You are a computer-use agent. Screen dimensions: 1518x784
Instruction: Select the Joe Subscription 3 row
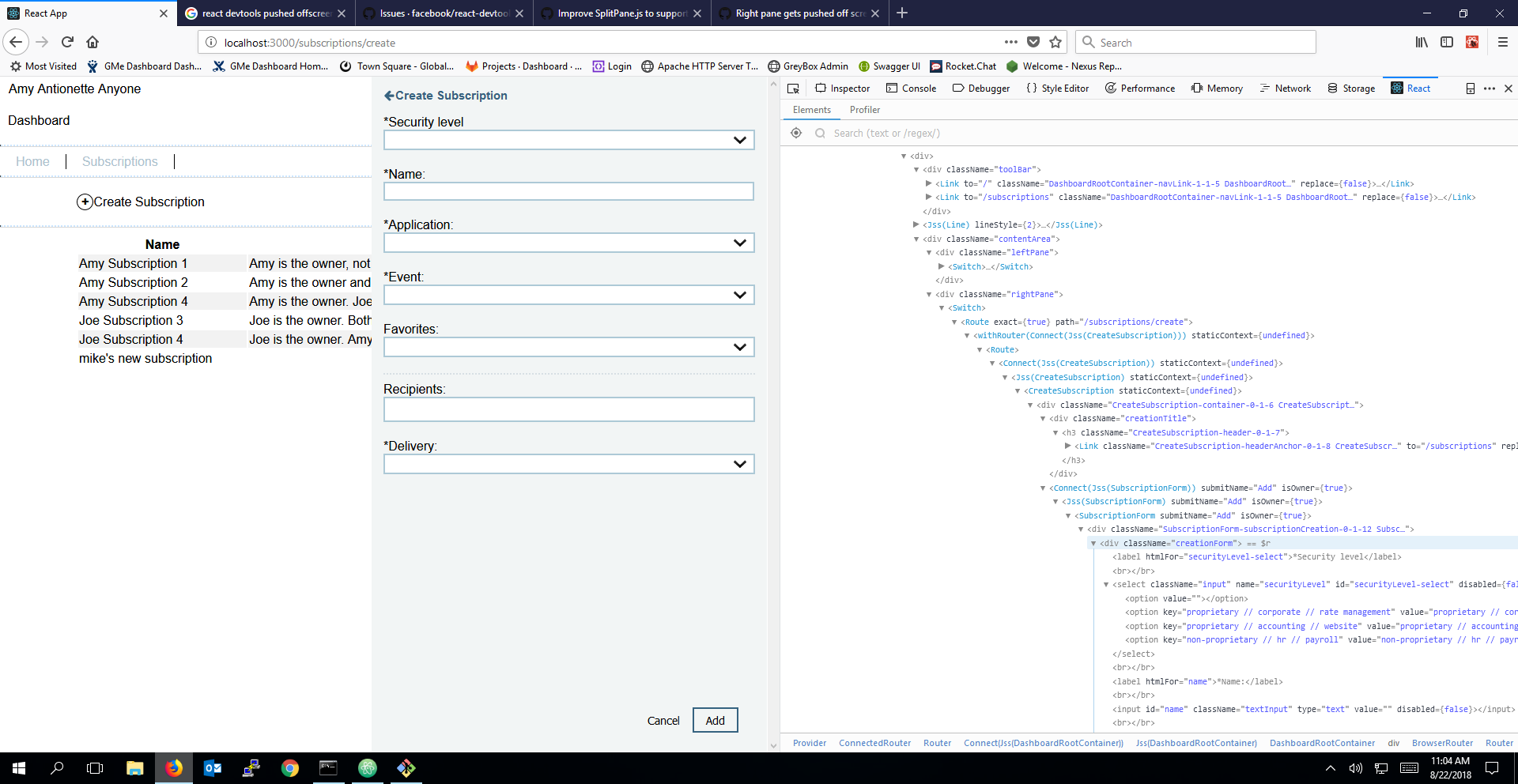(x=225, y=320)
